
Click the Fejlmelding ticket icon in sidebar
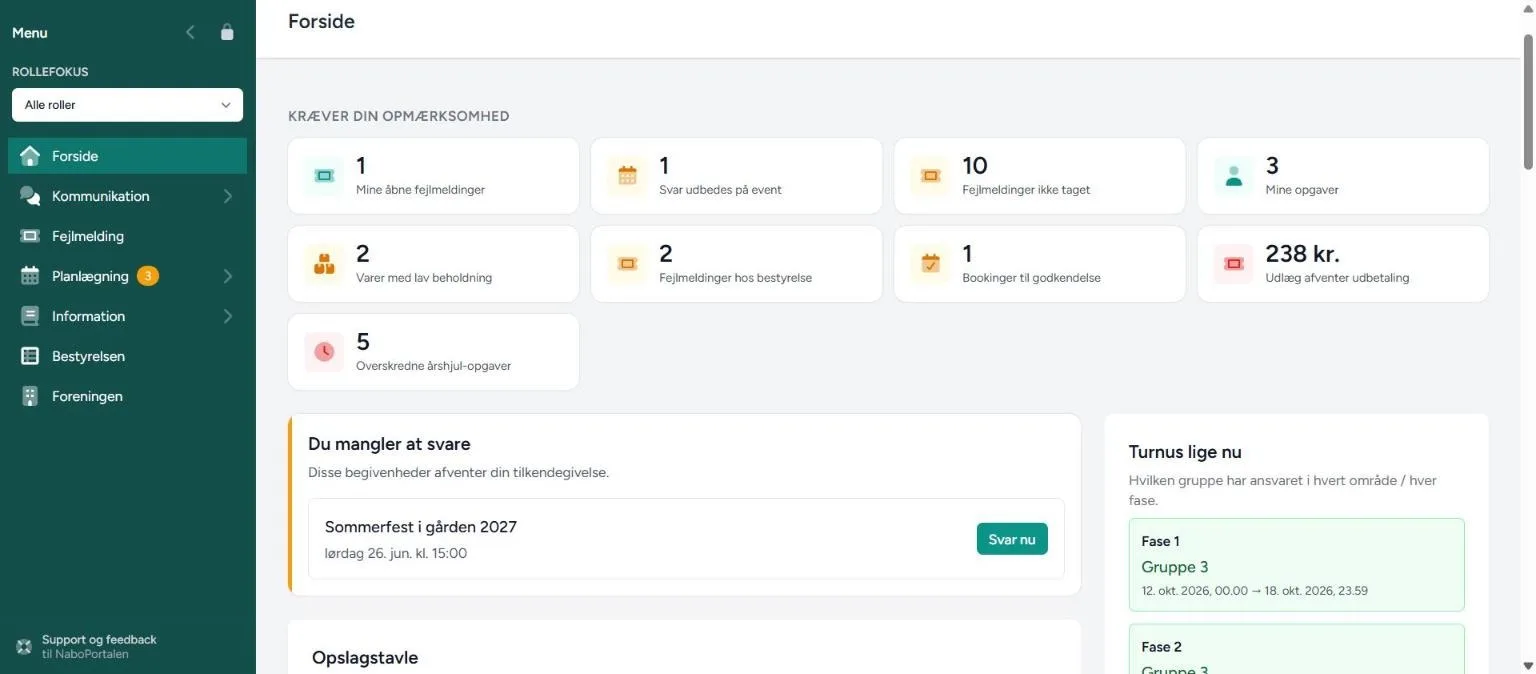coord(30,236)
